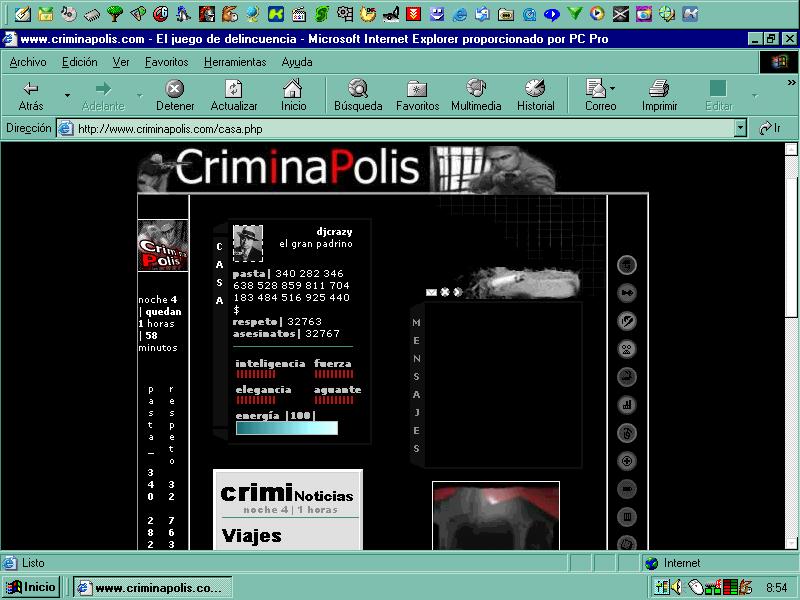The width and height of the screenshot is (800, 600).
Task: Show more toolbar buttons via the » chevron
Action: click(791, 82)
